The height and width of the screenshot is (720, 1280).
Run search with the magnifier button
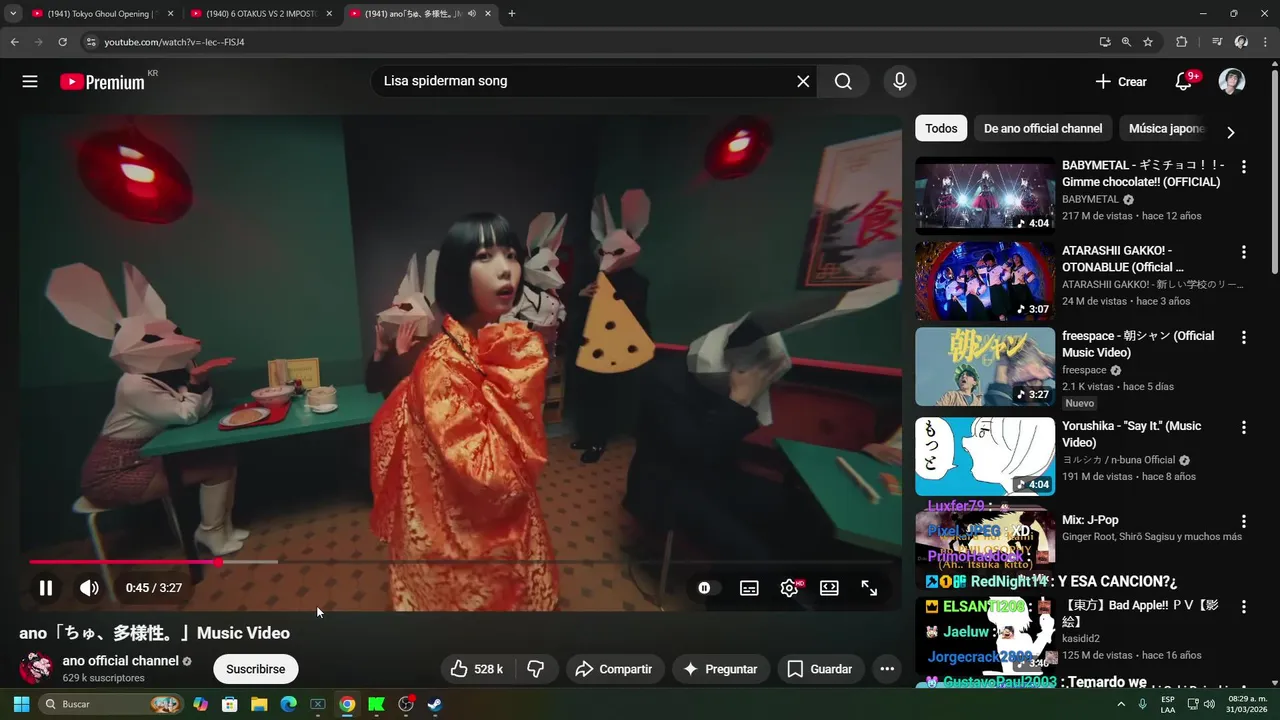843,81
